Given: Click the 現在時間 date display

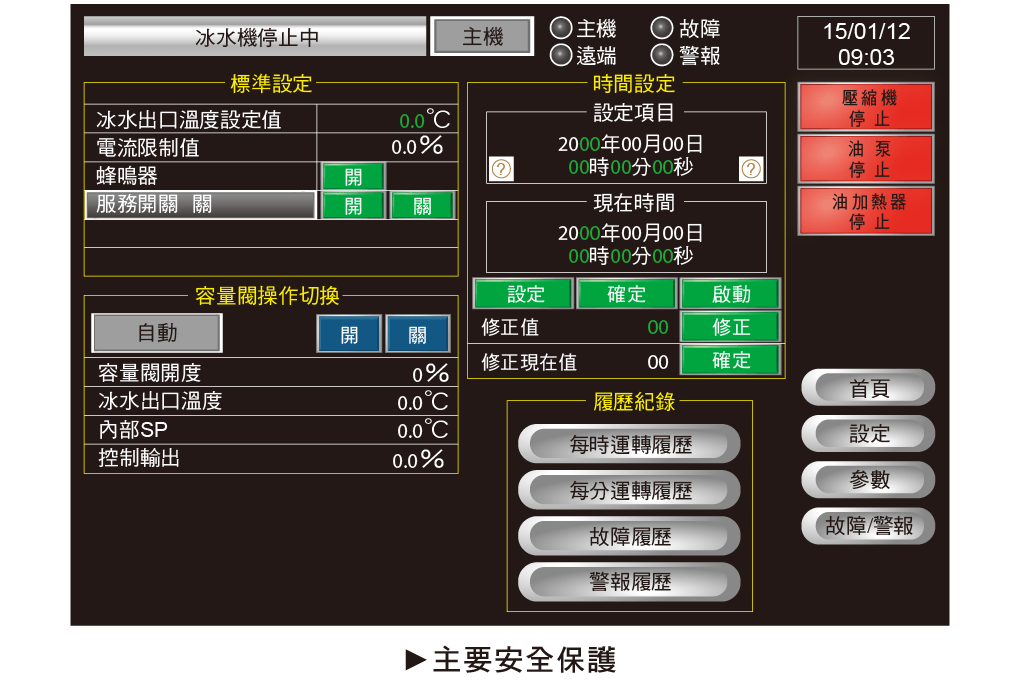Looking at the screenshot, I should tap(630, 233).
